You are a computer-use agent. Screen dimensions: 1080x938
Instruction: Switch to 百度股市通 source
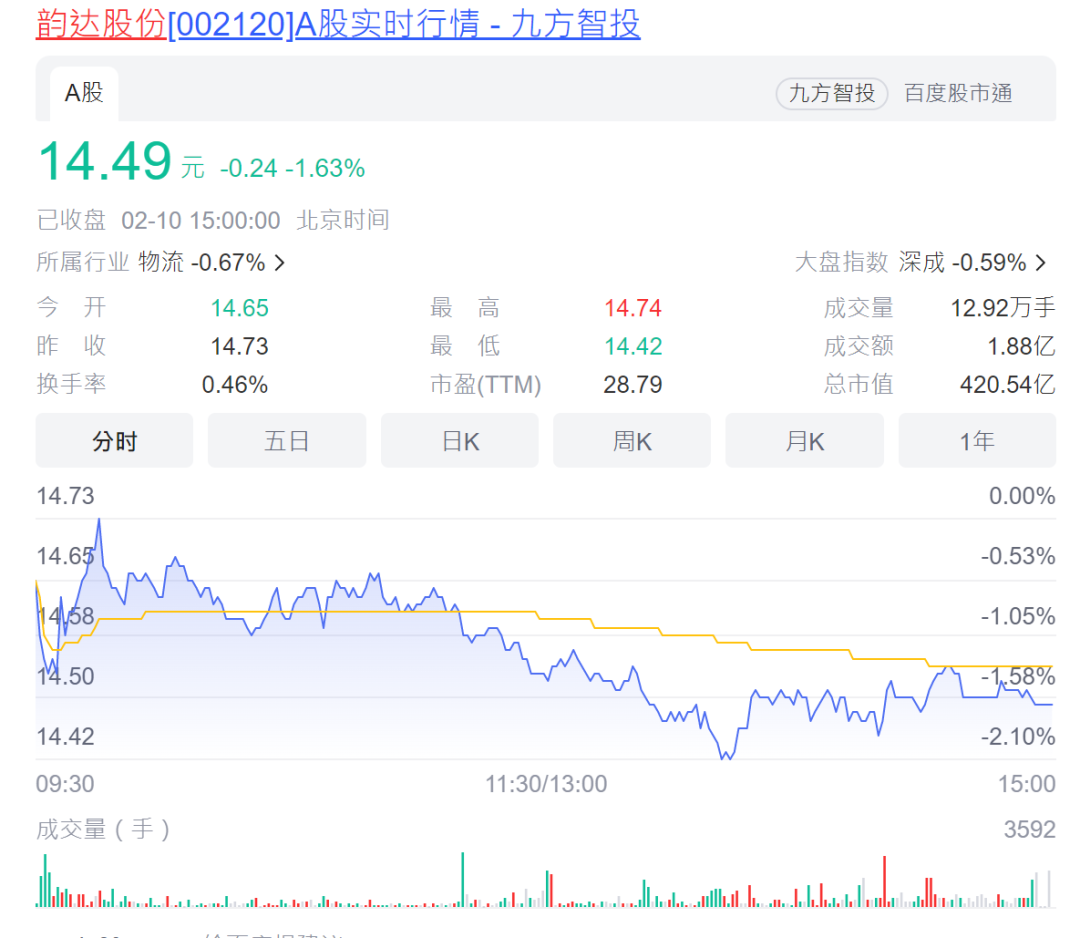958,93
